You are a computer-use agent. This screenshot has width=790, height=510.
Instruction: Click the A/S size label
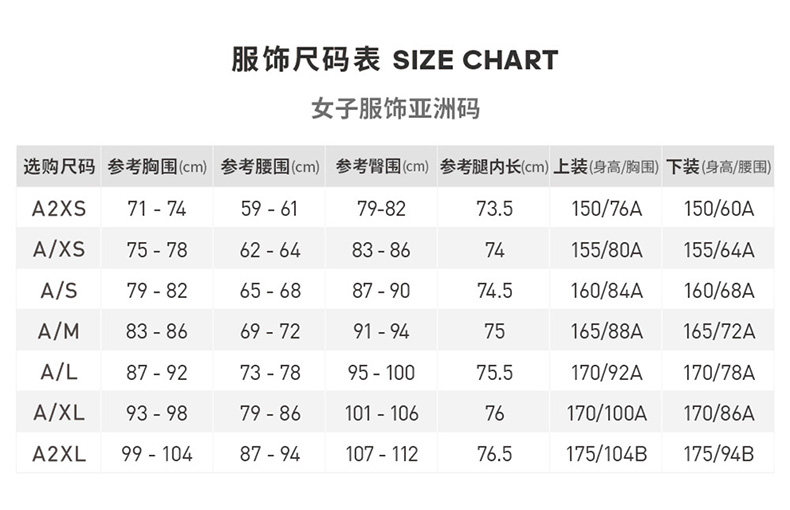59,291
